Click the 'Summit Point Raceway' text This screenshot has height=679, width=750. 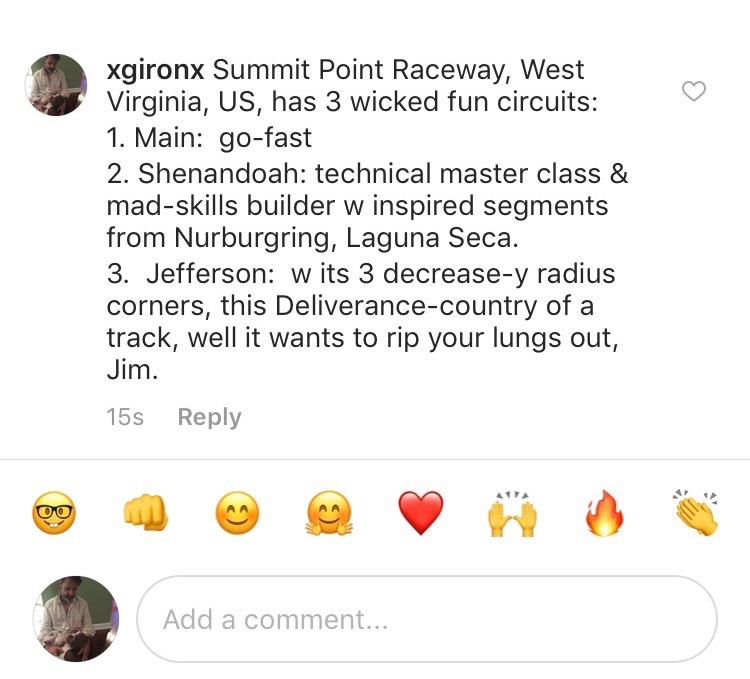[359, 70]
